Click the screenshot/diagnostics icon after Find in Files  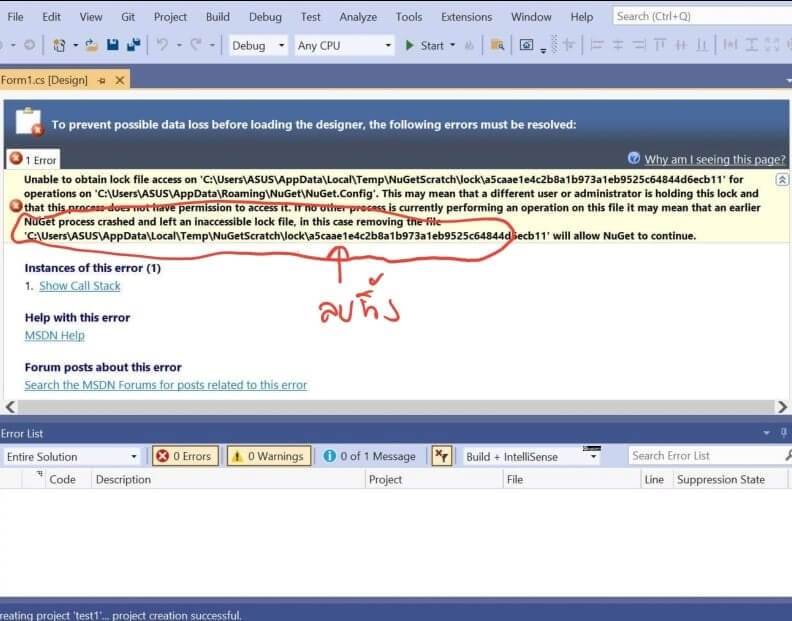(x=526, y=45)
